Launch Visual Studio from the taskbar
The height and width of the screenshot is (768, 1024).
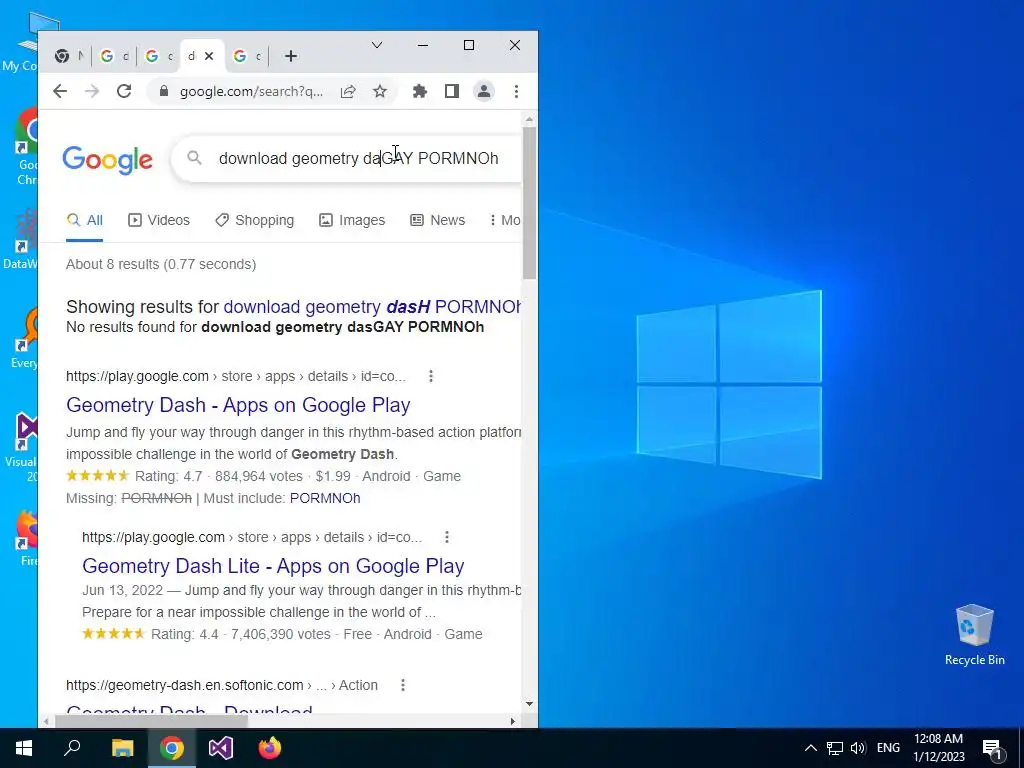coord(221,748)
